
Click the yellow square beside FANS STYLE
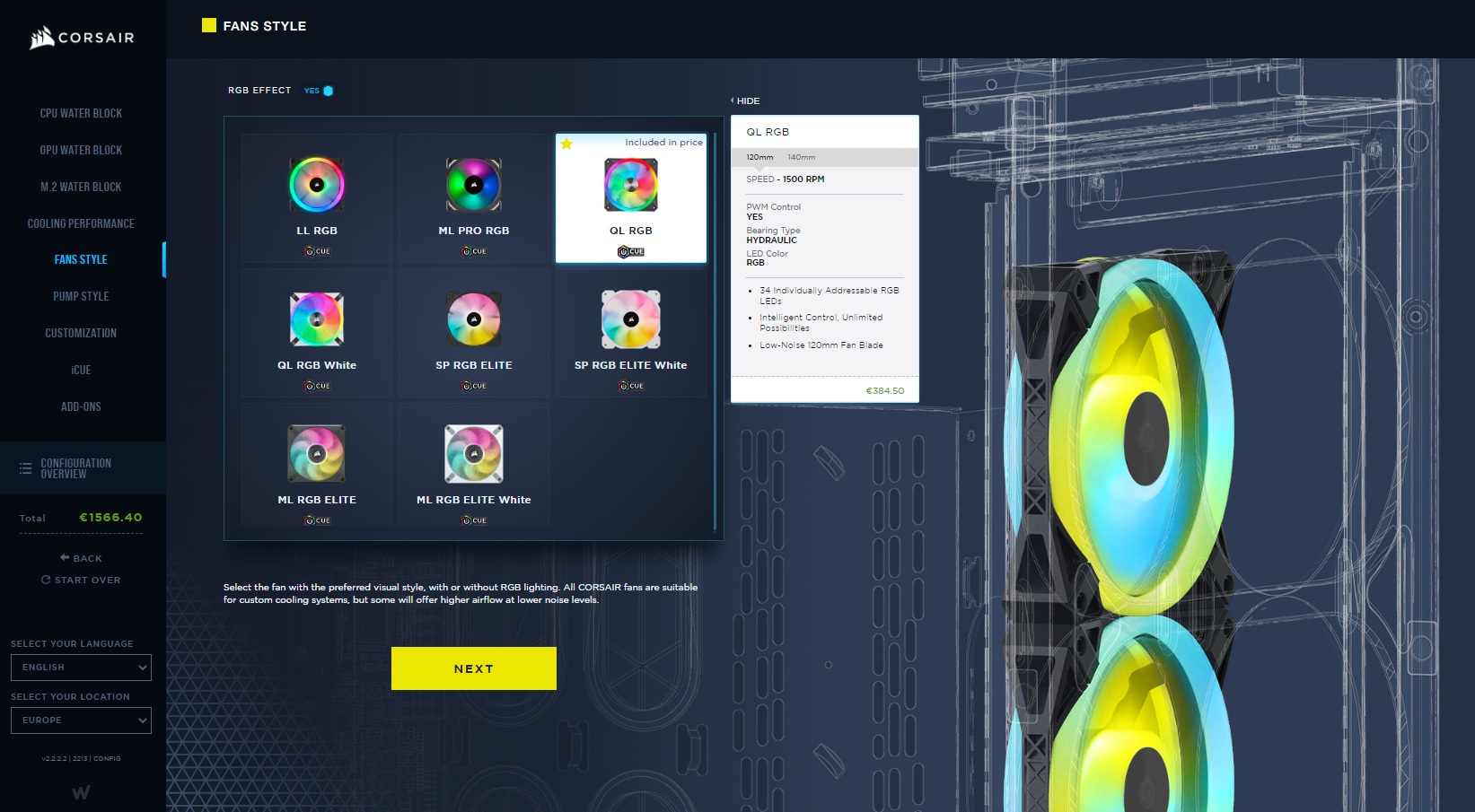(x=209, y=25)
